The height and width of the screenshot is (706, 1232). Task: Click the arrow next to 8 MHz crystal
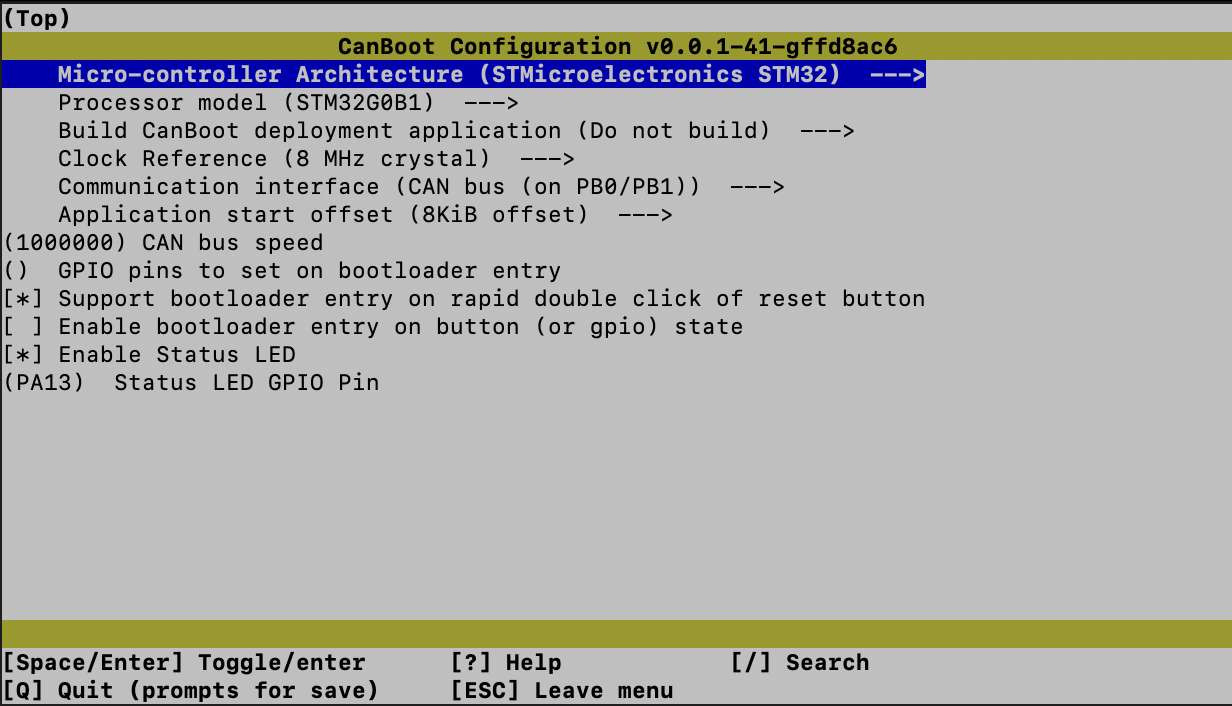point(547,159)
